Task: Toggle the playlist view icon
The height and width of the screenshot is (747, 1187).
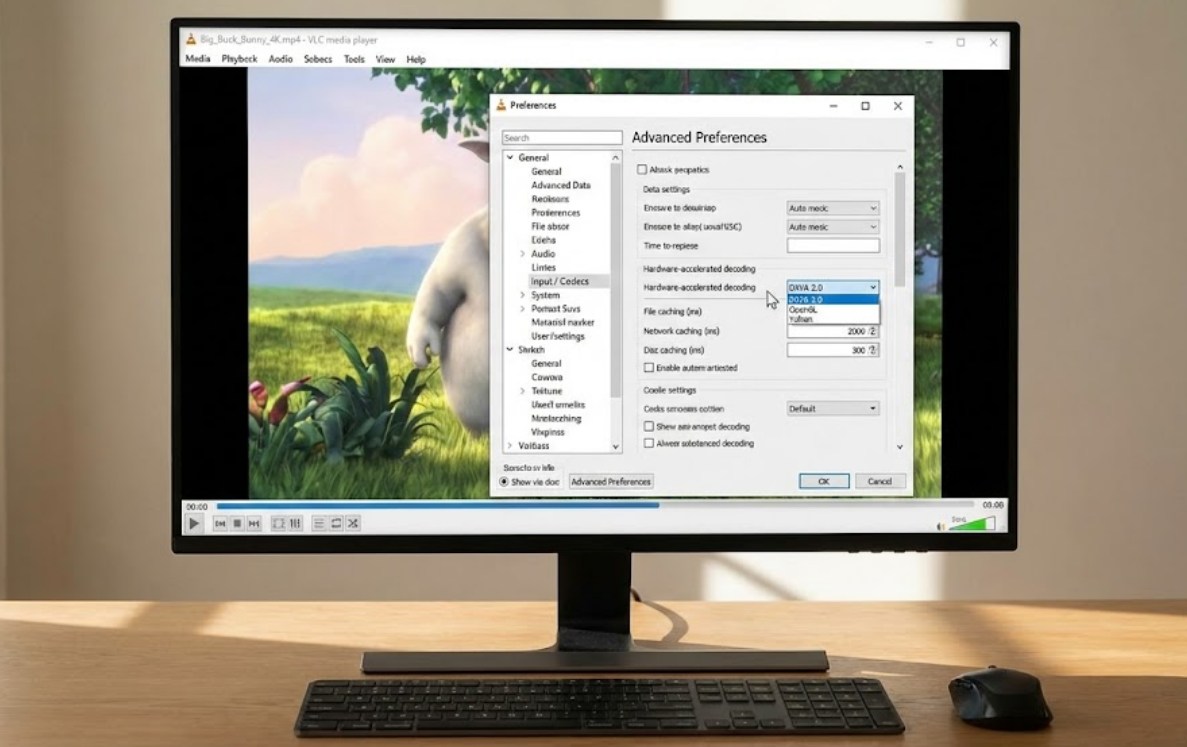Action: click(321, 523)
